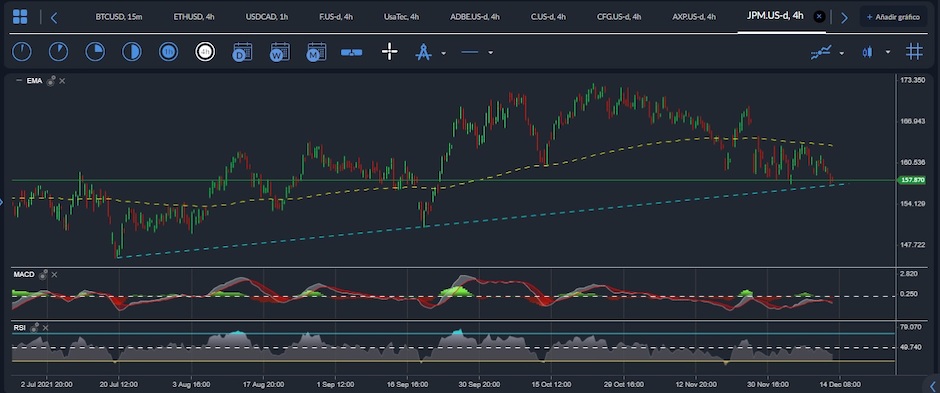940x393 pixels.
Task: Switch to the 1h timeframe icon
Action: click(168, 52)
